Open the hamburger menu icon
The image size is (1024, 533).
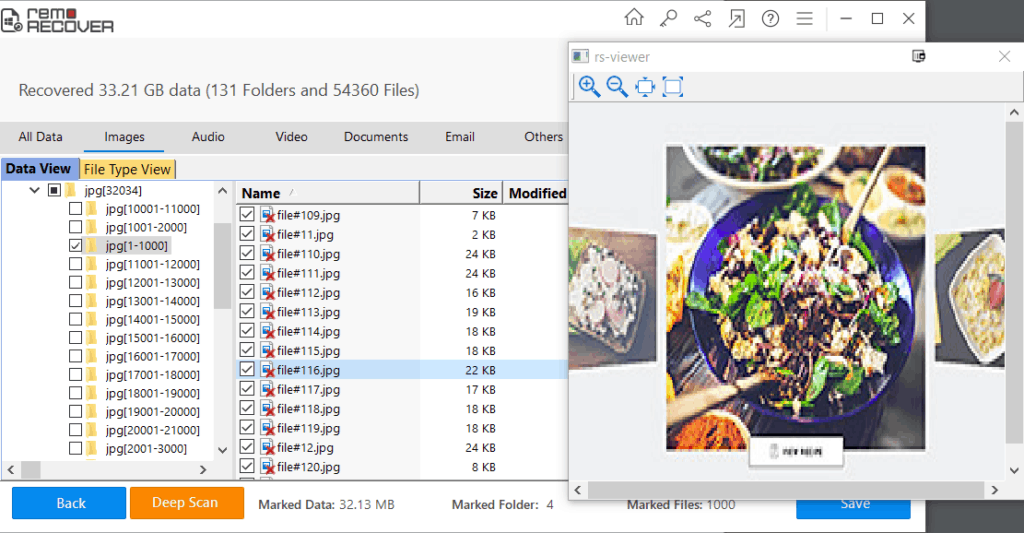pos(804,18)
